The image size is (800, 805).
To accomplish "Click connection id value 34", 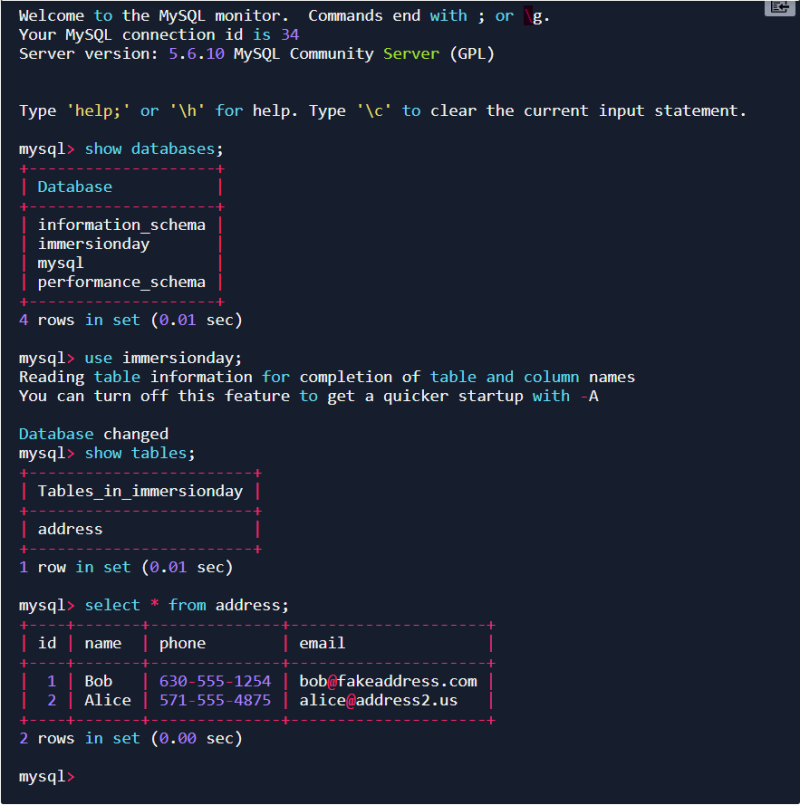I will click(x=290, y=35).
